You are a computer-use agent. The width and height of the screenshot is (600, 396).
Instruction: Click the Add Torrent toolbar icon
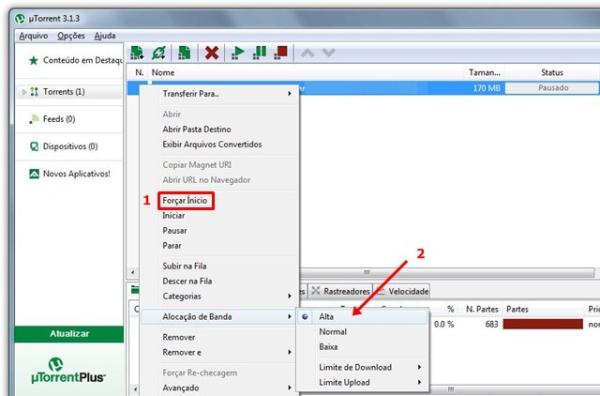coord(137,52)
